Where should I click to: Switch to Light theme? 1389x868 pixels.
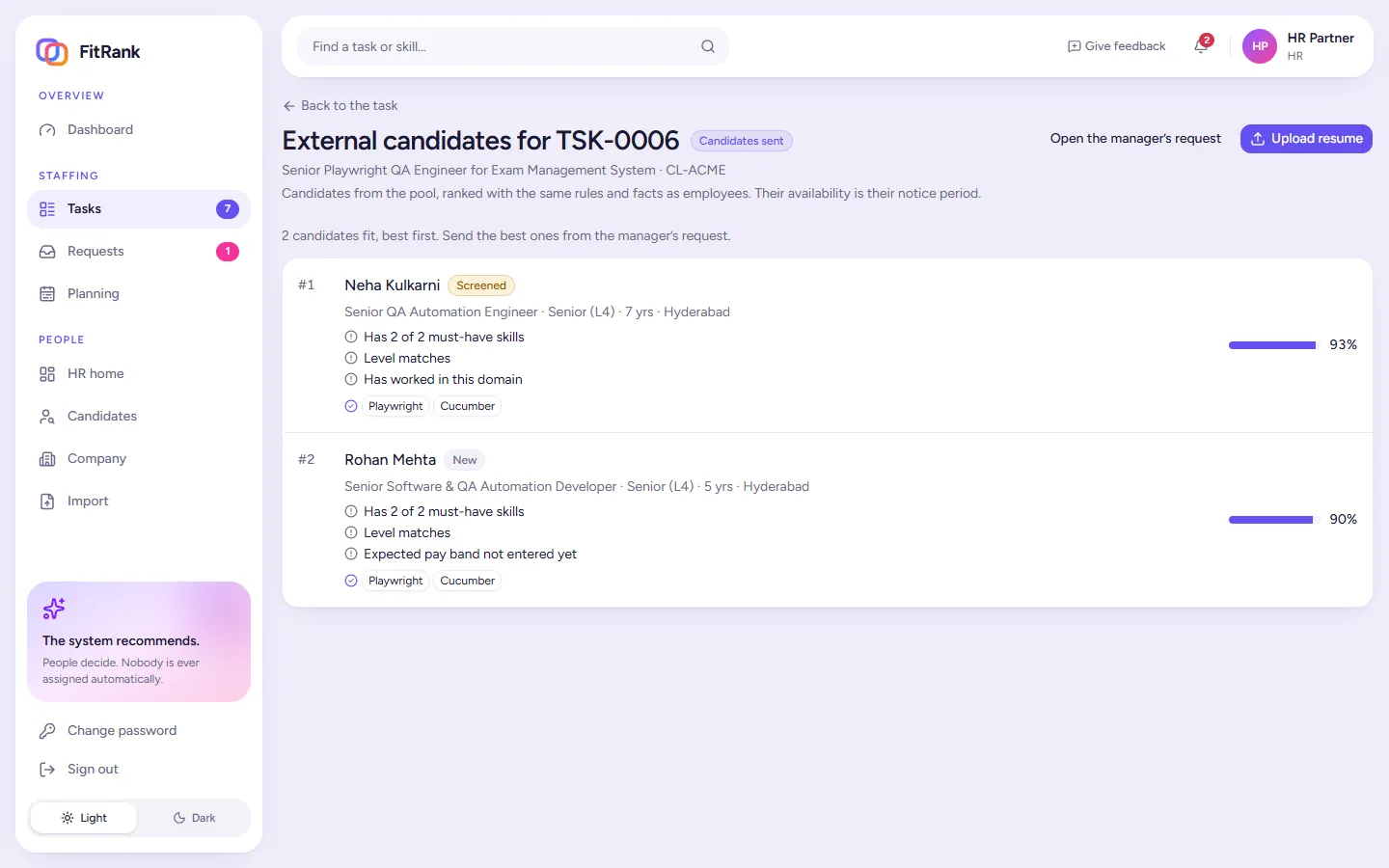tap(84, 818)
